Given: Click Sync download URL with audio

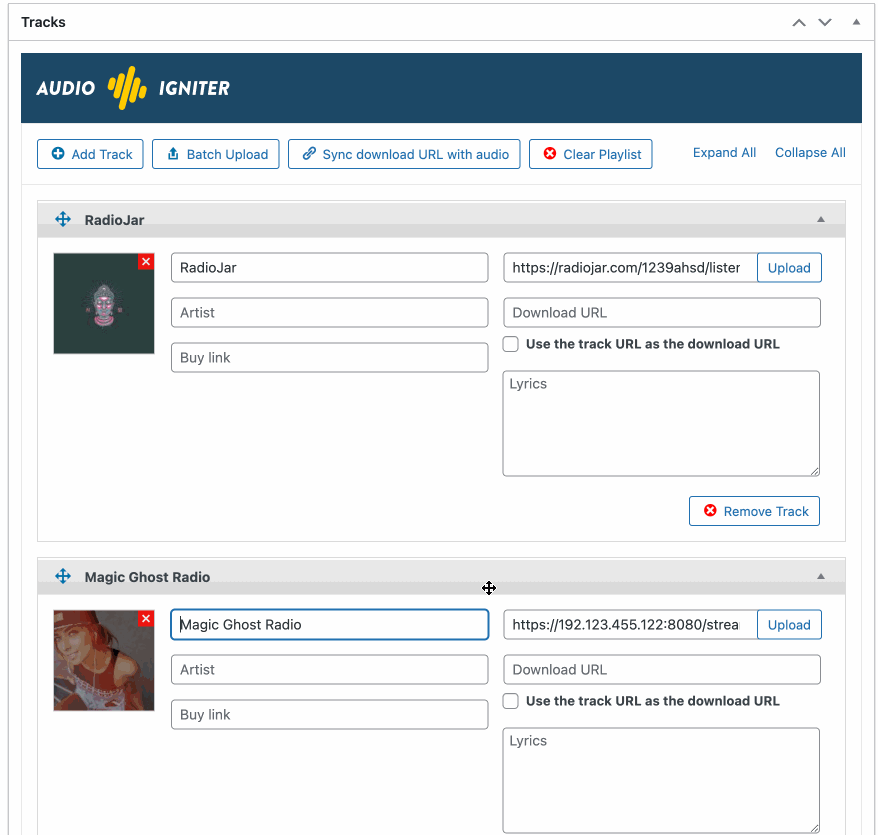Looking at the screenshot, I should pyautogui.click(x=404, y=154).
